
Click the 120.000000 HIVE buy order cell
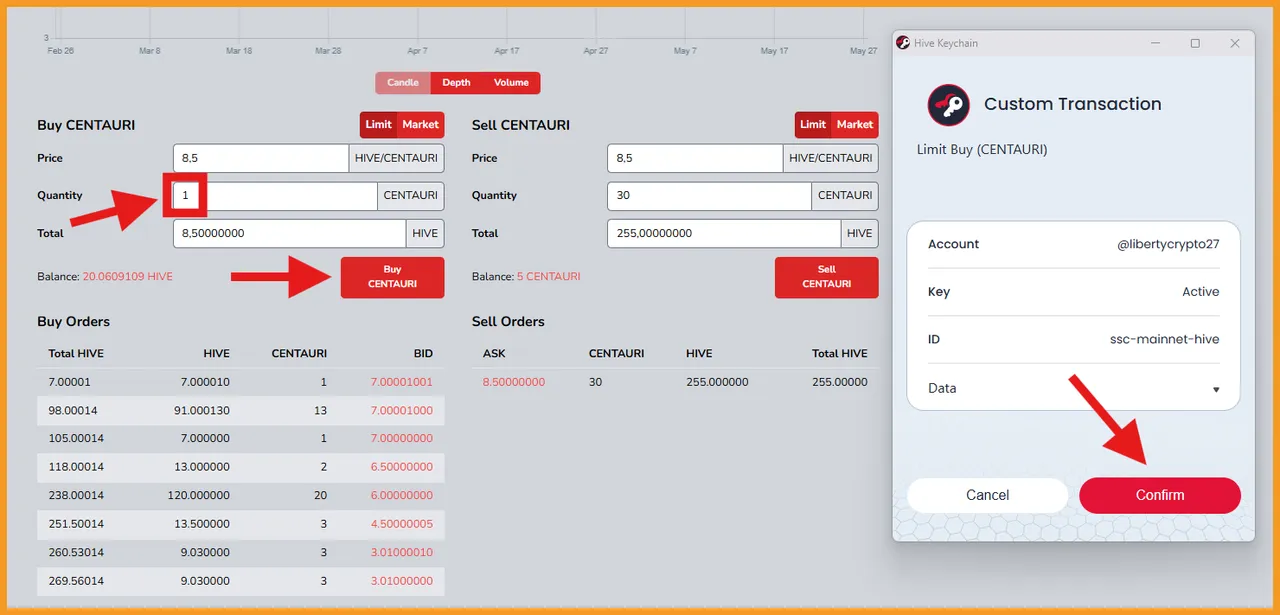(x=198, y=495)
